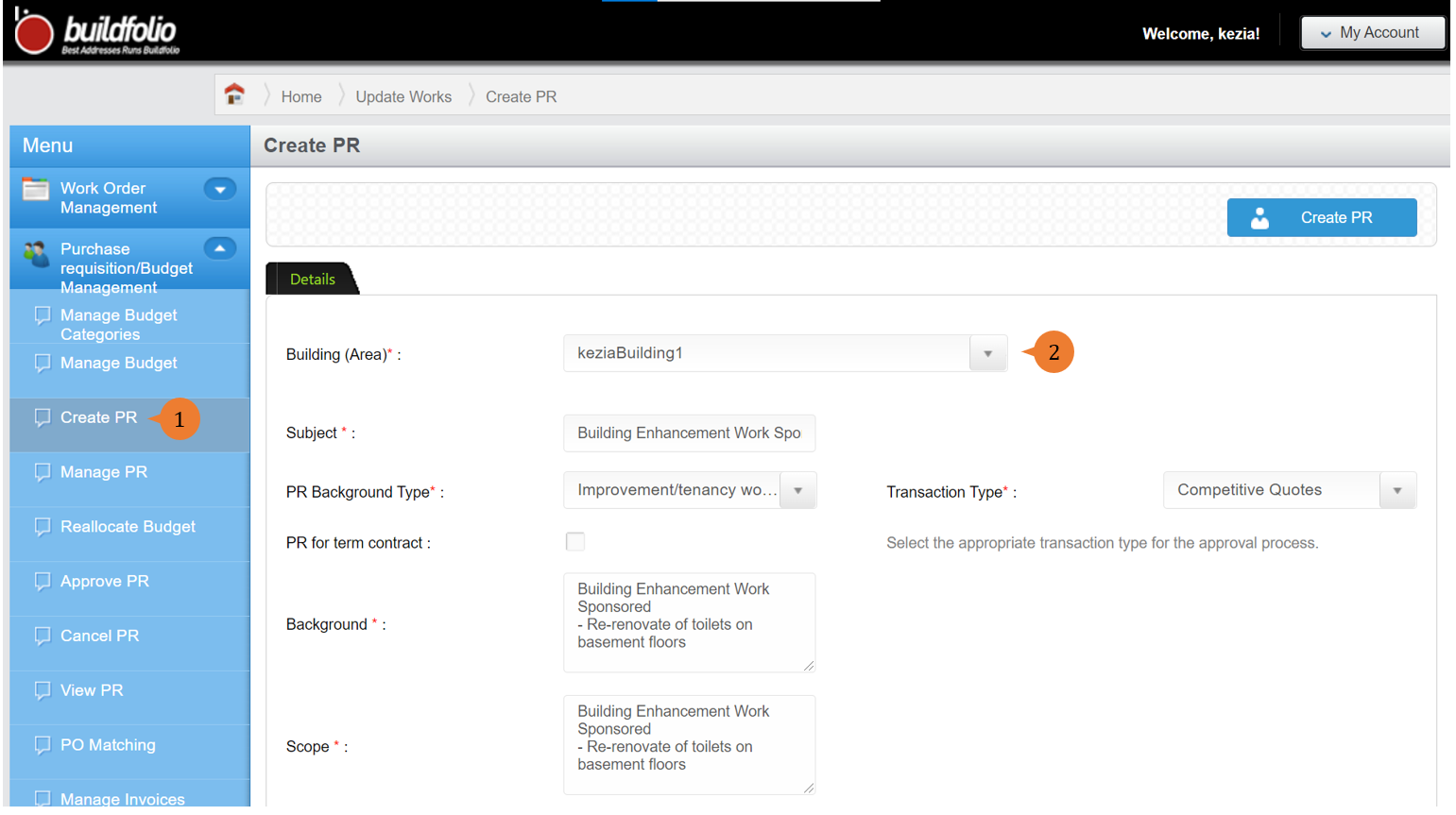1456x815 pixels.
Task: Click the icon beside Manage Budget Categories
Action: click(43, 314)
